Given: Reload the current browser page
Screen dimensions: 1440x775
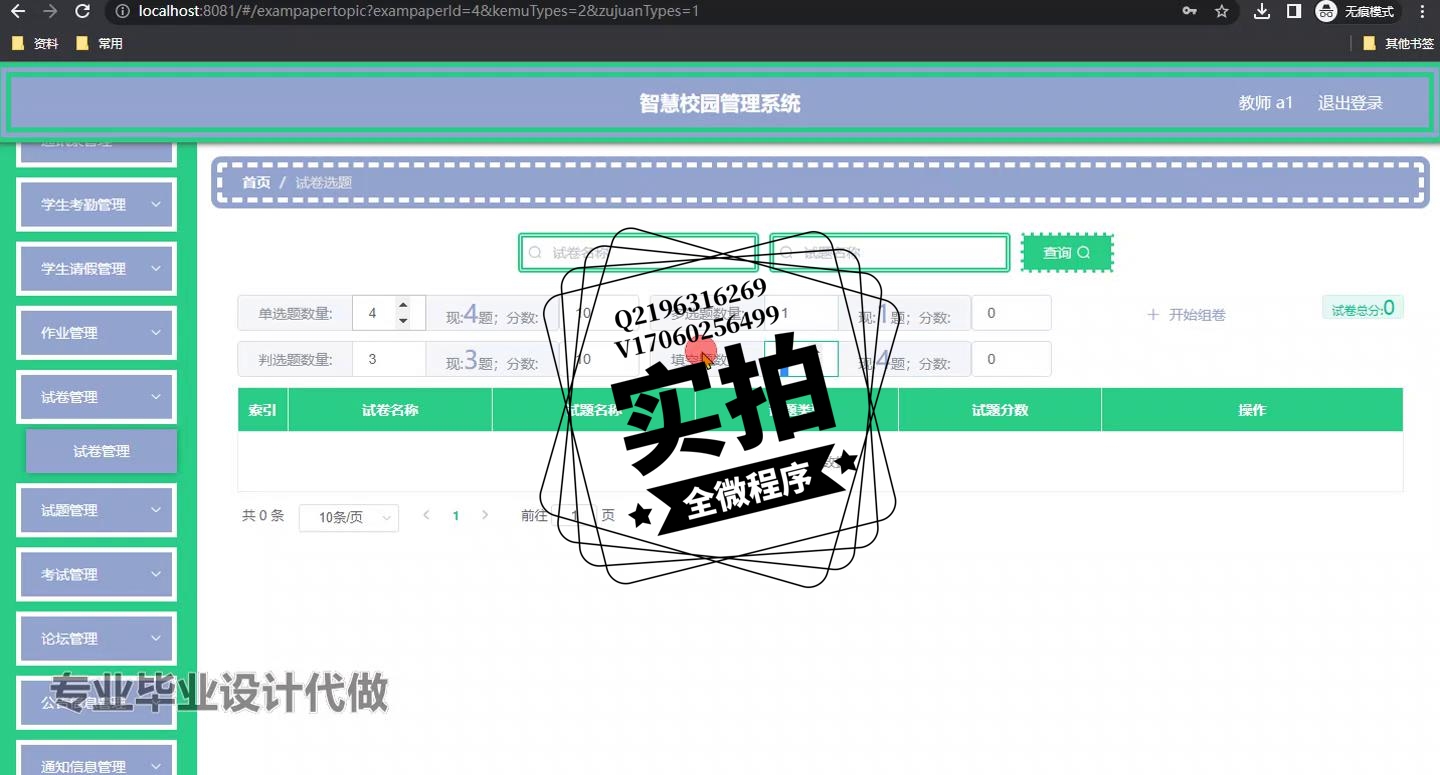Looking at the screenshot, I should click(x=83, y=12).
